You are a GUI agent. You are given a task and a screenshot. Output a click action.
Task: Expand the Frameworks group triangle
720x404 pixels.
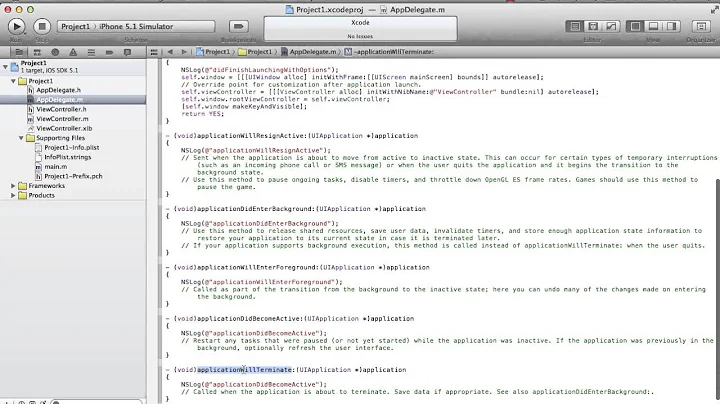pos(13,185)
